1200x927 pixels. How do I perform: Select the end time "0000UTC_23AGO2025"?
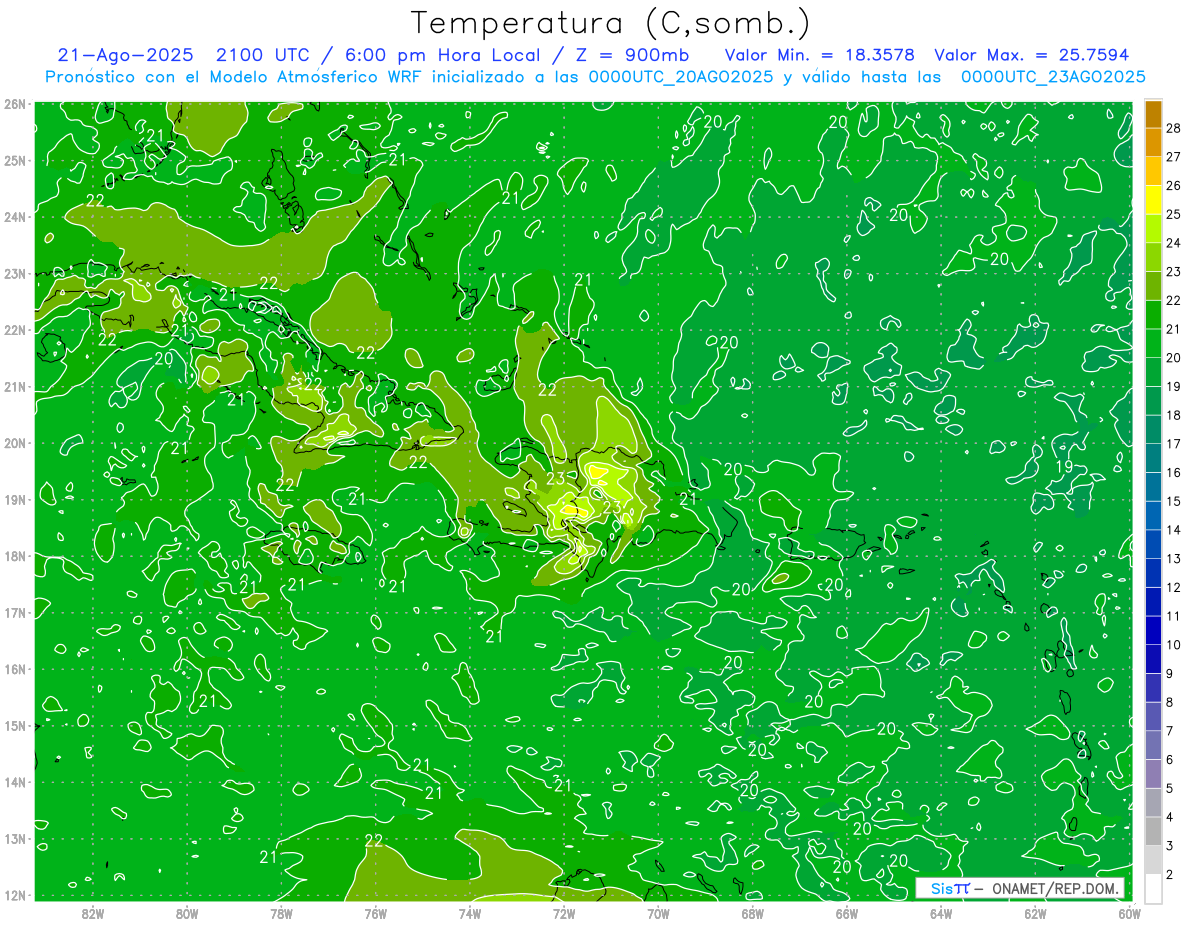[1053, 77]
